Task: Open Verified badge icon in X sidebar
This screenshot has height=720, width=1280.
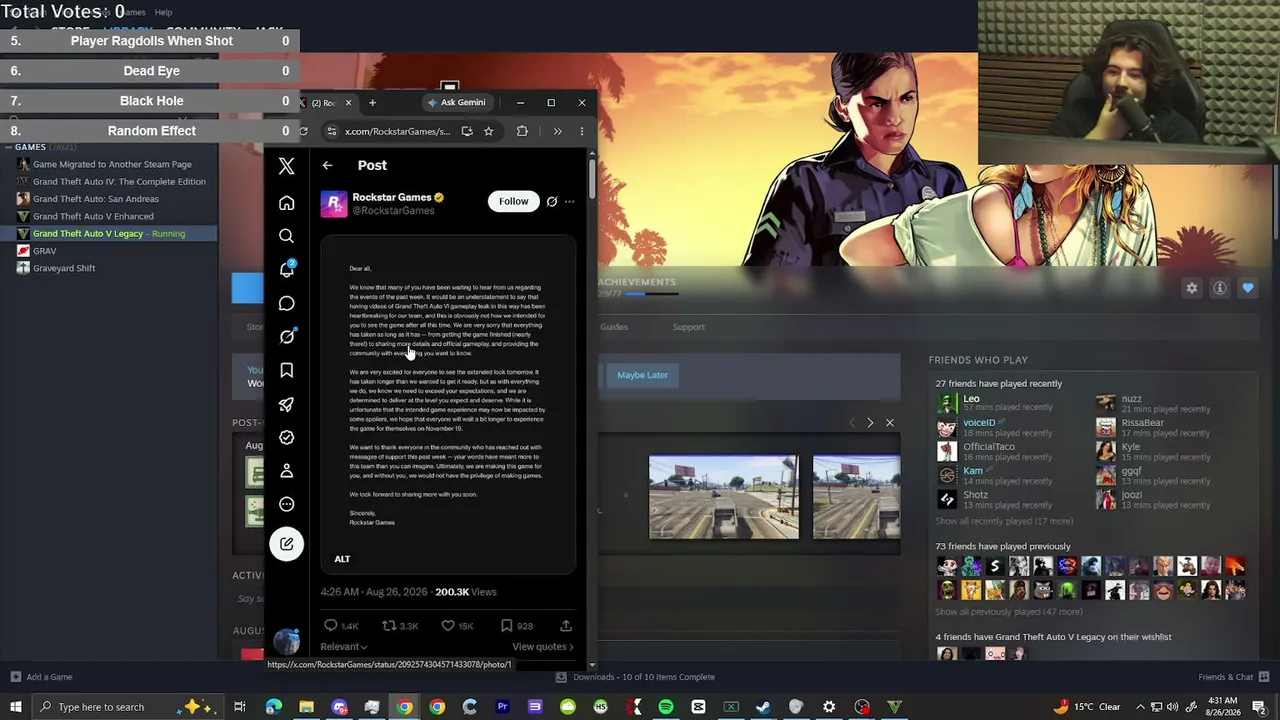Action: (286, 437)
